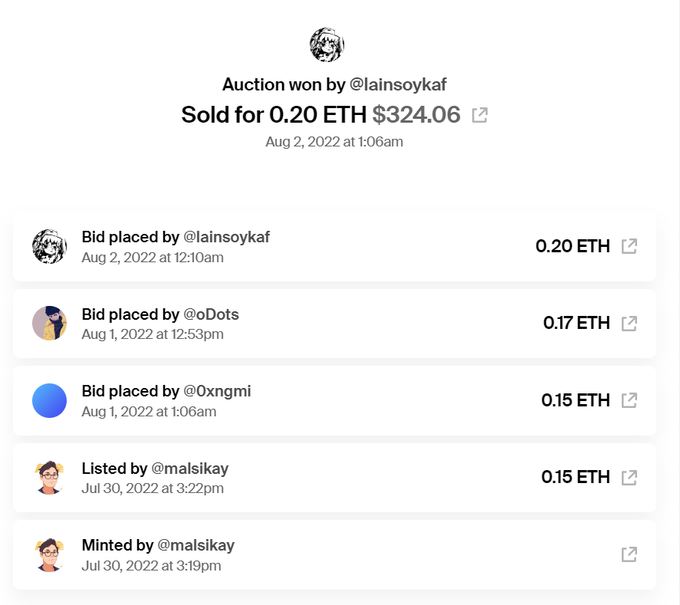Click oDots' avatar in the bid row

pos(49,323)
